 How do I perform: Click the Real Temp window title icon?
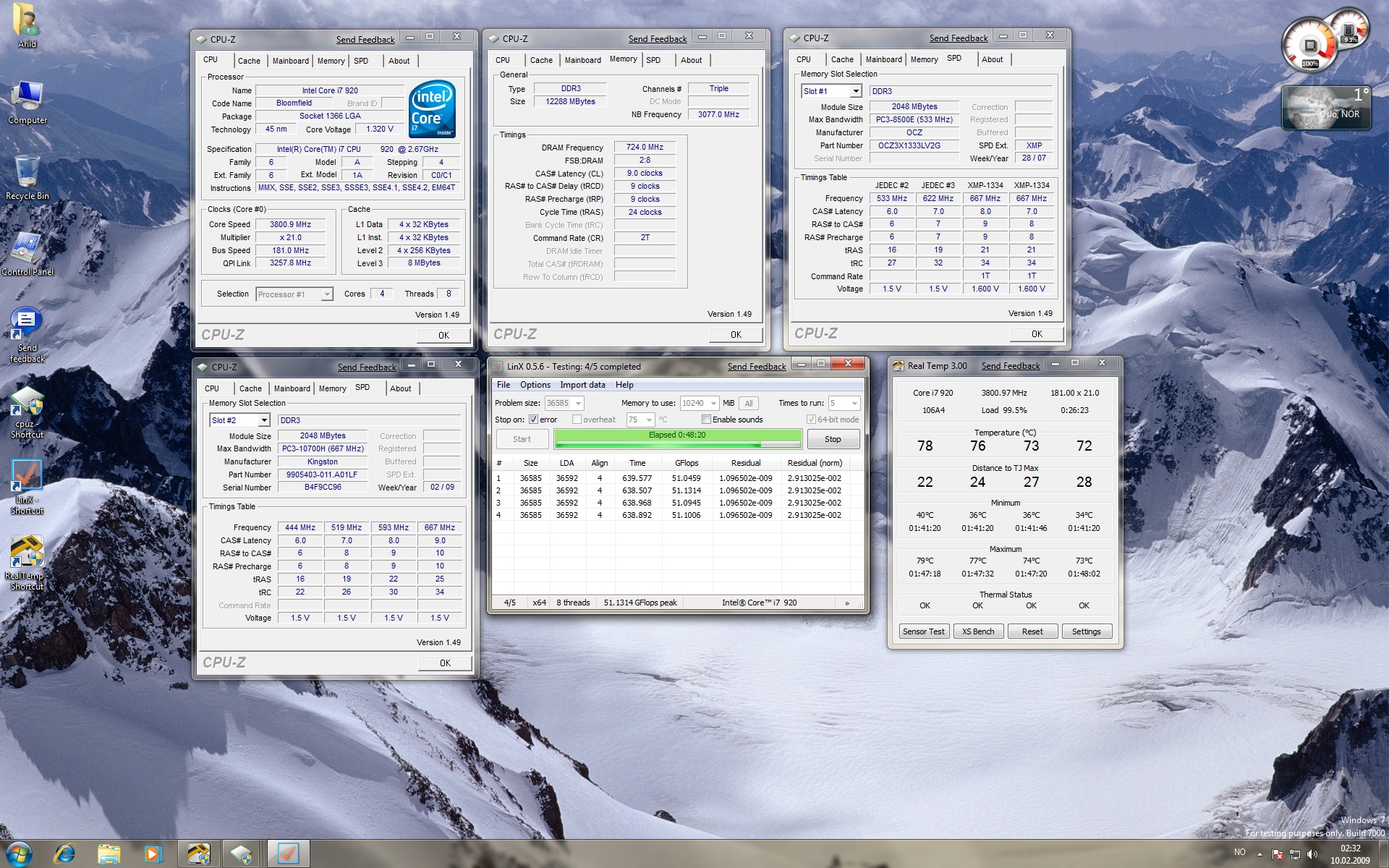(x=898, y=366)
